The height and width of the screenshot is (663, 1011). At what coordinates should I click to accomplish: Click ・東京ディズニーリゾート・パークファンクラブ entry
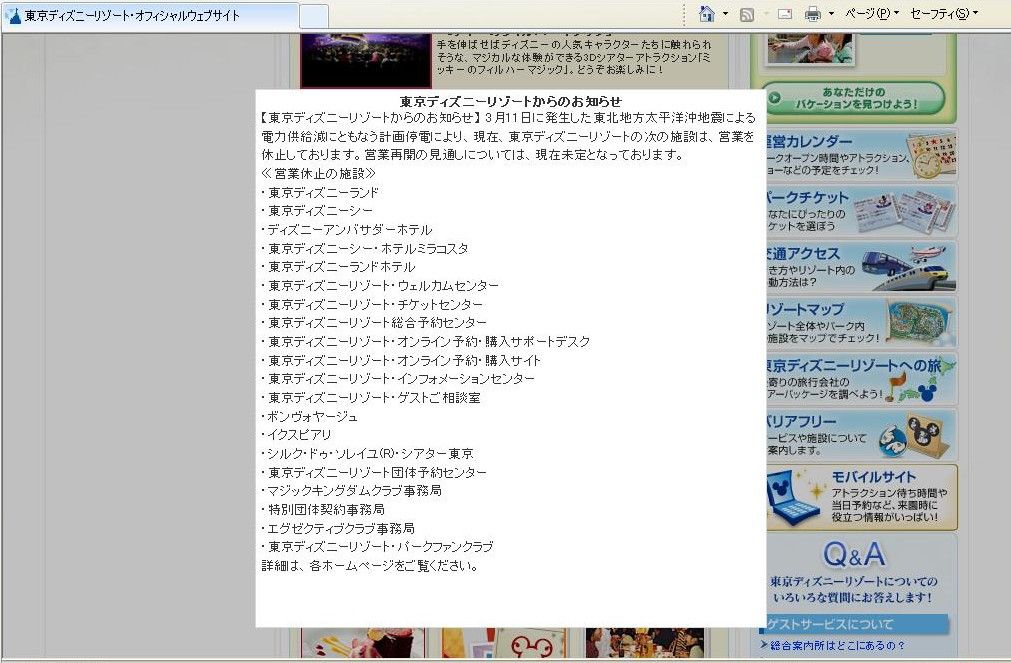coord(377,547)
